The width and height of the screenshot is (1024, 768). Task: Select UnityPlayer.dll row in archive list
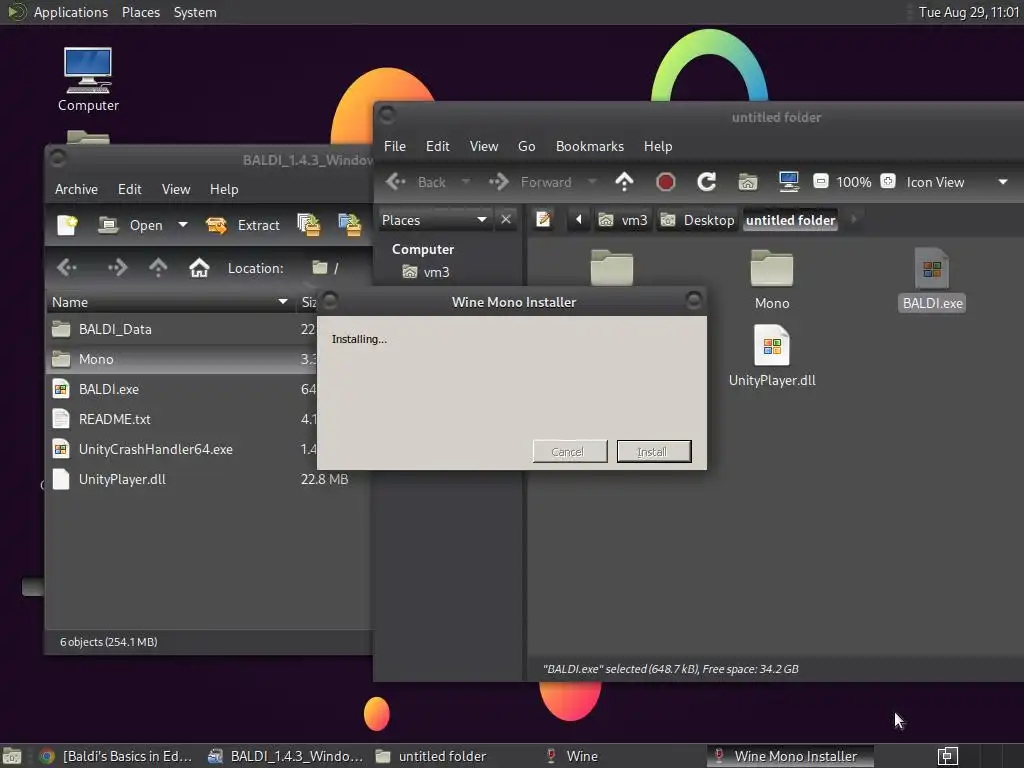[x=209, y=479]
